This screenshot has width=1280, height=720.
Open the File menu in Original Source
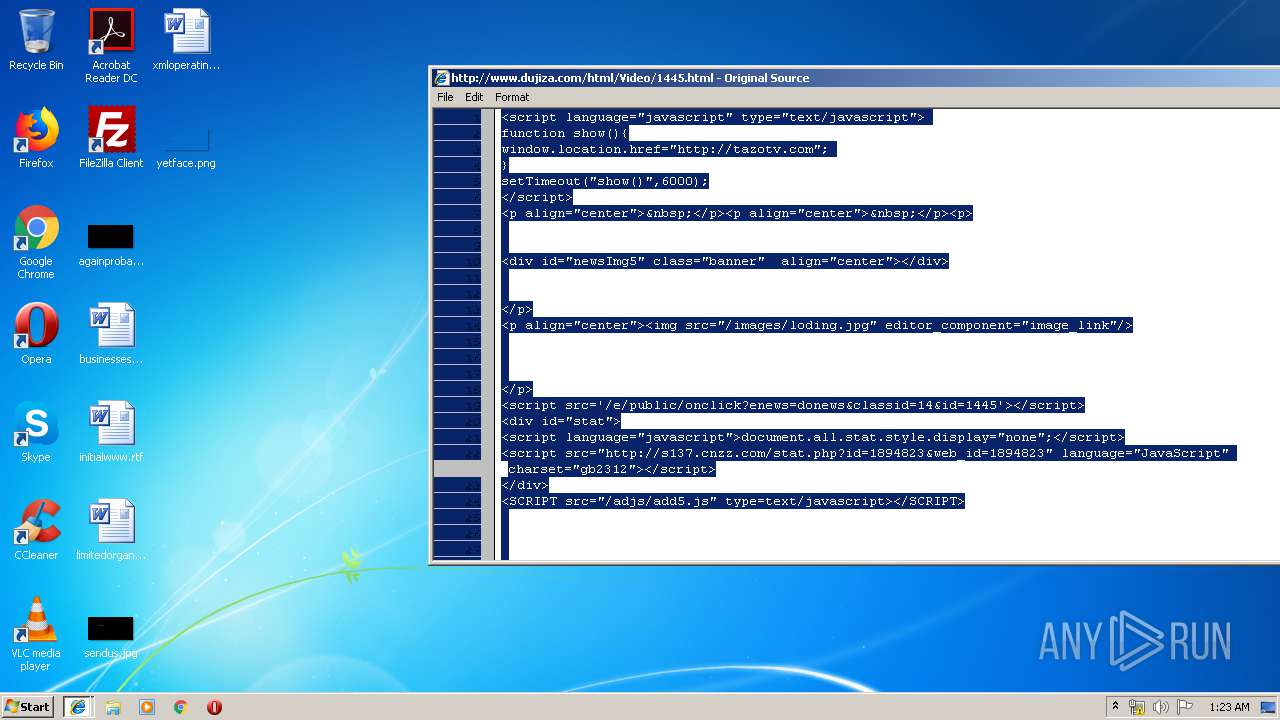(445, 97)
